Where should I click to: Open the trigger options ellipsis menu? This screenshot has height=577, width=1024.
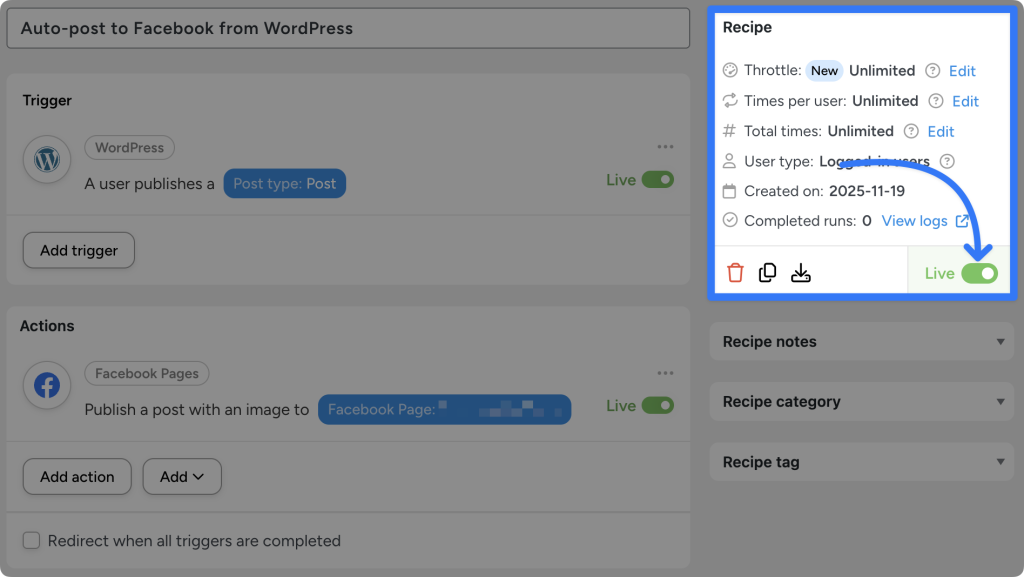click(x=665, y=146)
